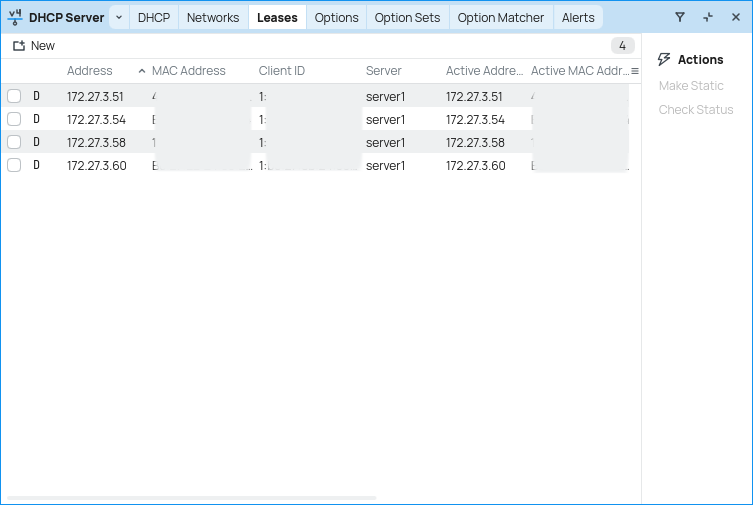Click the item count badge 4
Viewport: 753px width, 505px height.
pos(622,46)
